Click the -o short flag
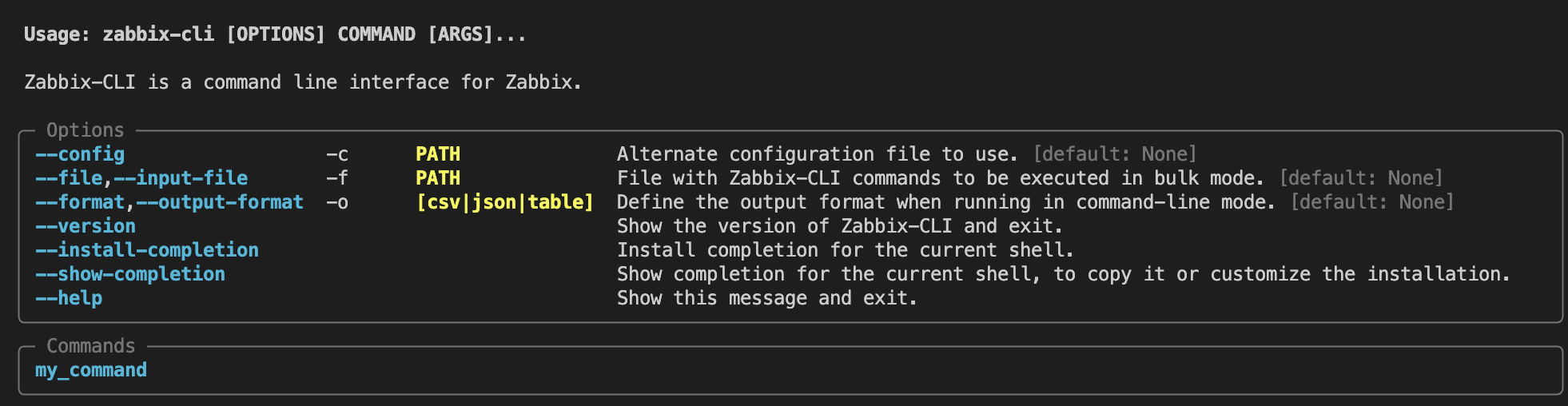This screenshot has width=1568, height=406. [x=337, y=202]
